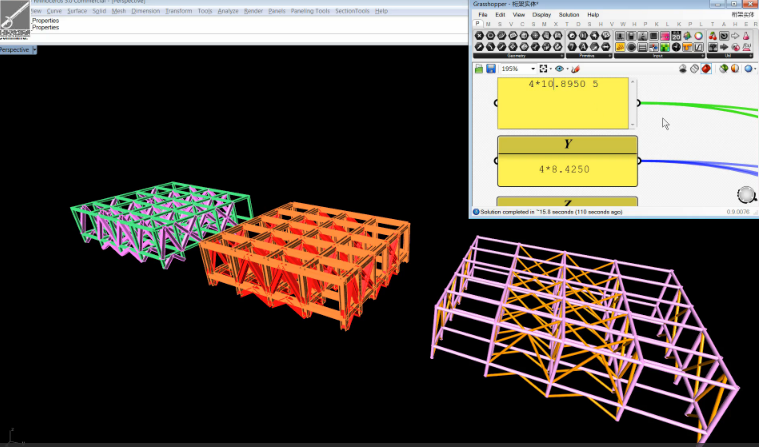Select the hexagon arrow icon at Primitive panel end

click(606, 47)
